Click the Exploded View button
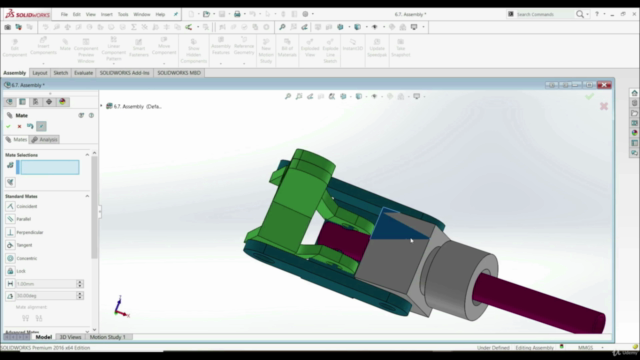This screenshot has width=640, height=360. (310, 48)
